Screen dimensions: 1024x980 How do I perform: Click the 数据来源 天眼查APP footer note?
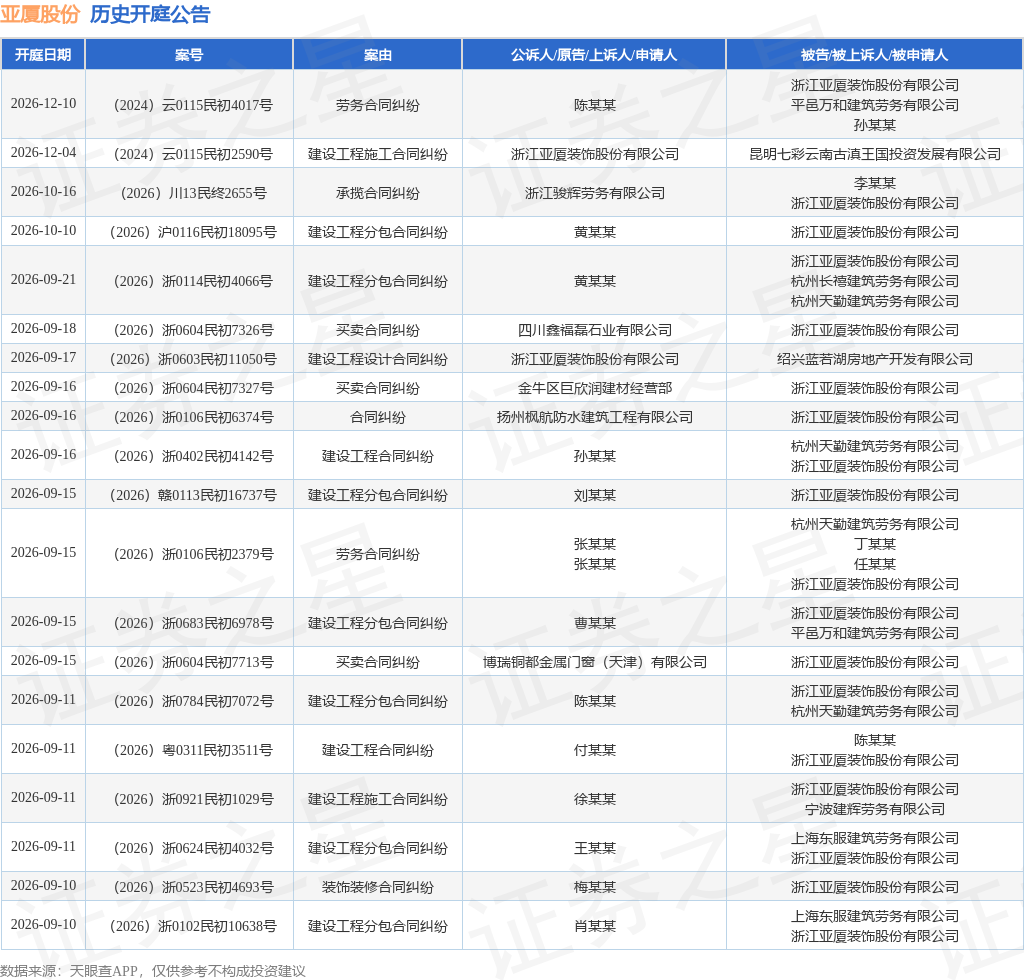(x=153, y=971)
